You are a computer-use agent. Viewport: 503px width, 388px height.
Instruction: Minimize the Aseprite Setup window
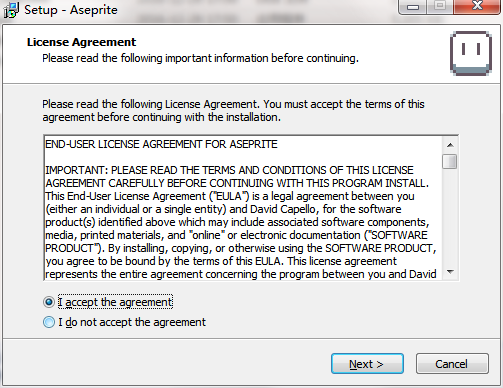coord(413,7)
